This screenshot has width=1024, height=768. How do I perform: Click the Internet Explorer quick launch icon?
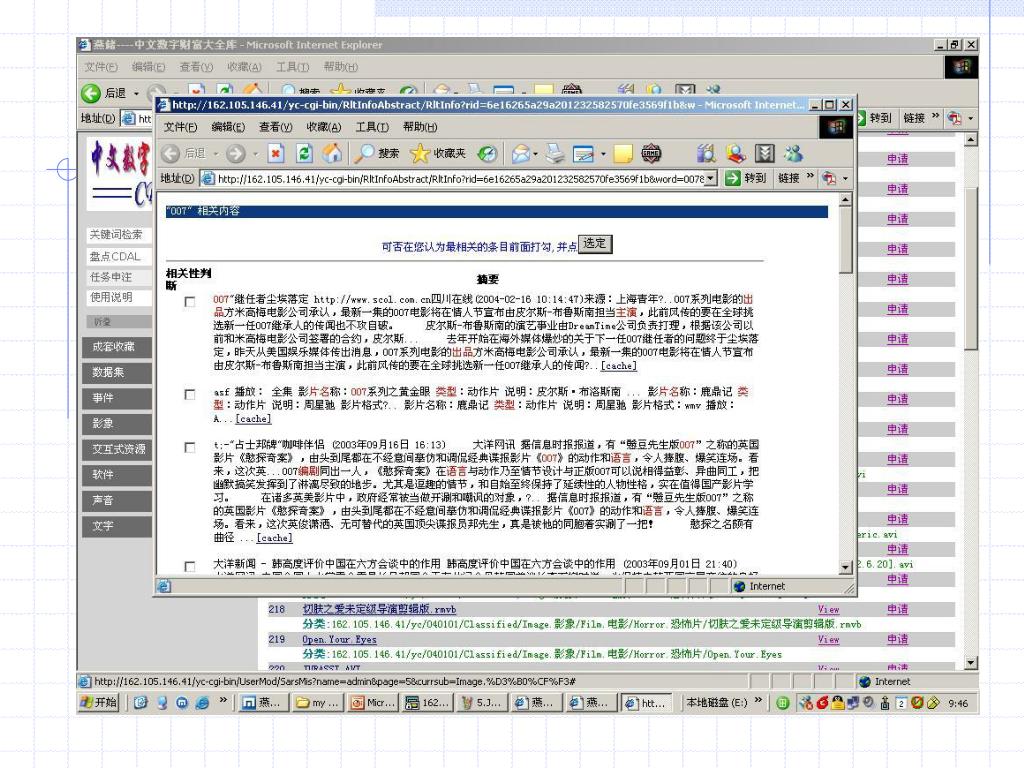(202, 703)
